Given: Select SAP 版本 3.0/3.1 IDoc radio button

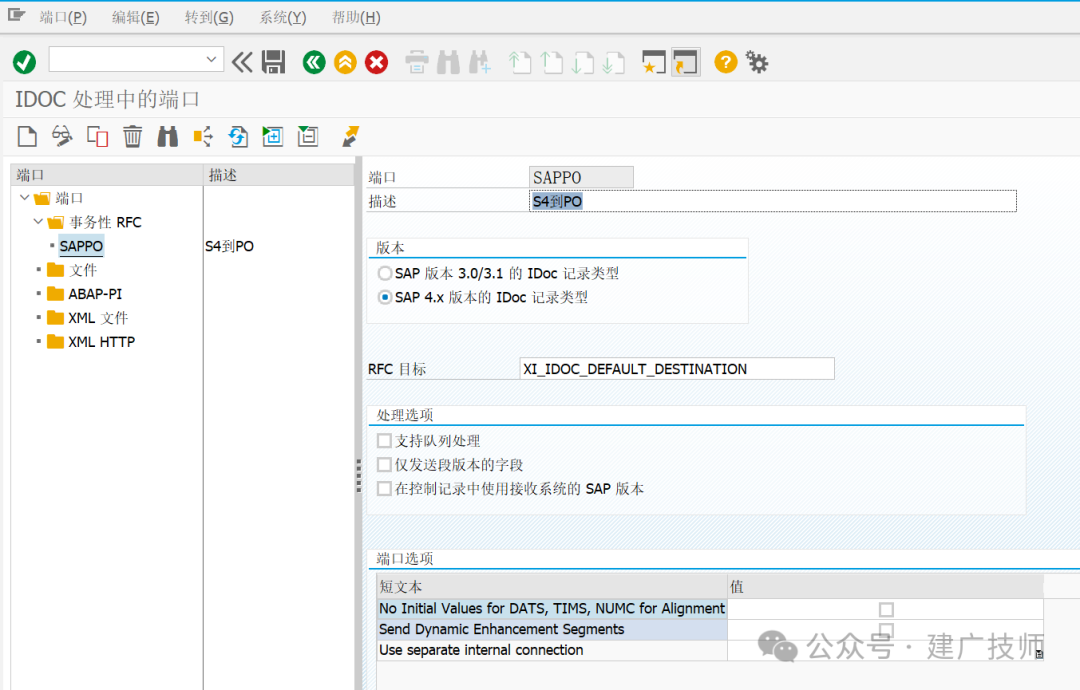Looking at the screenshot, I should coord(385,273).
